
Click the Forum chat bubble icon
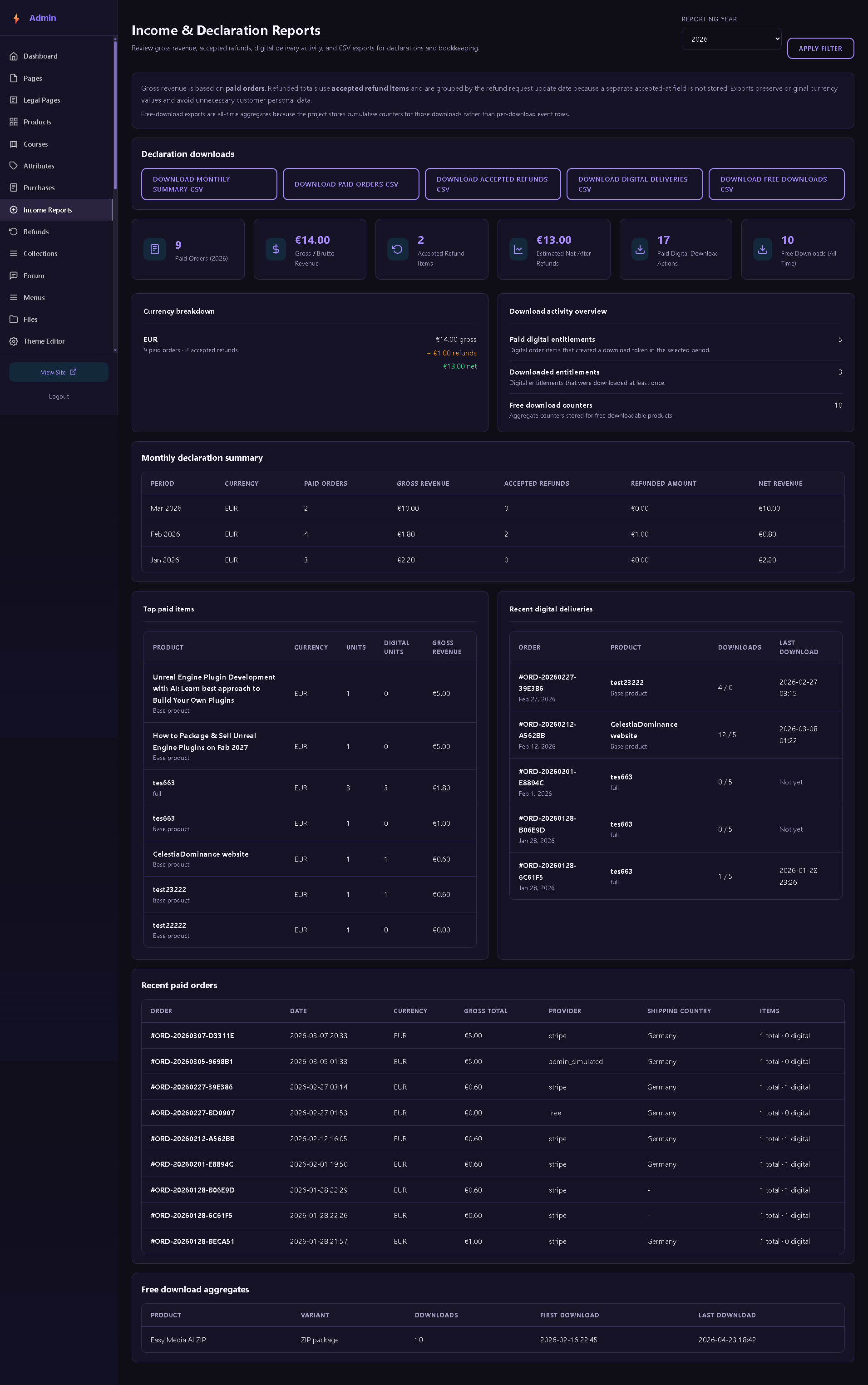pos(14,276)
